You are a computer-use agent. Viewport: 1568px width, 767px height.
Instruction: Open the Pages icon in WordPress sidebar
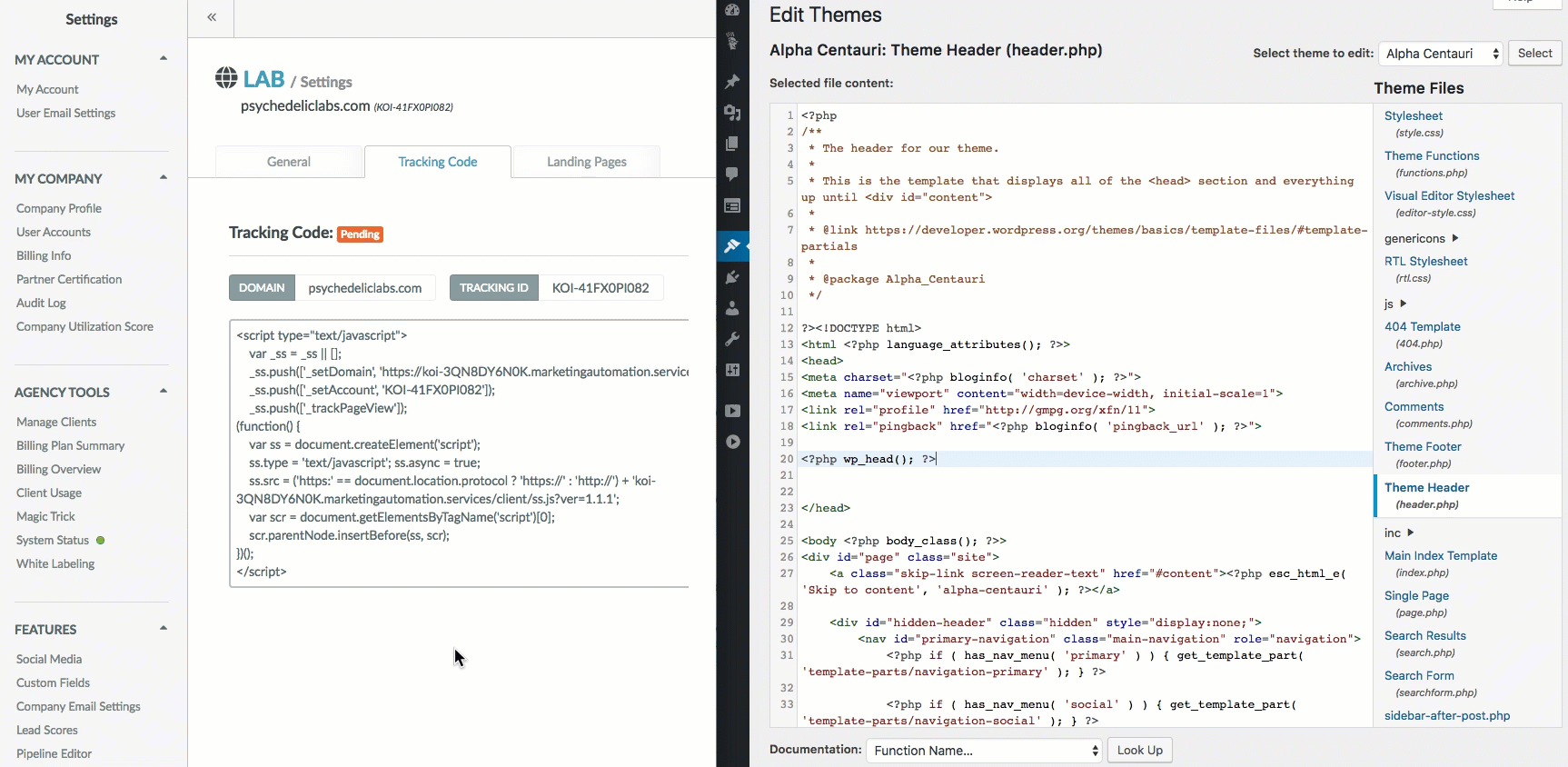[x=732, y=143]
